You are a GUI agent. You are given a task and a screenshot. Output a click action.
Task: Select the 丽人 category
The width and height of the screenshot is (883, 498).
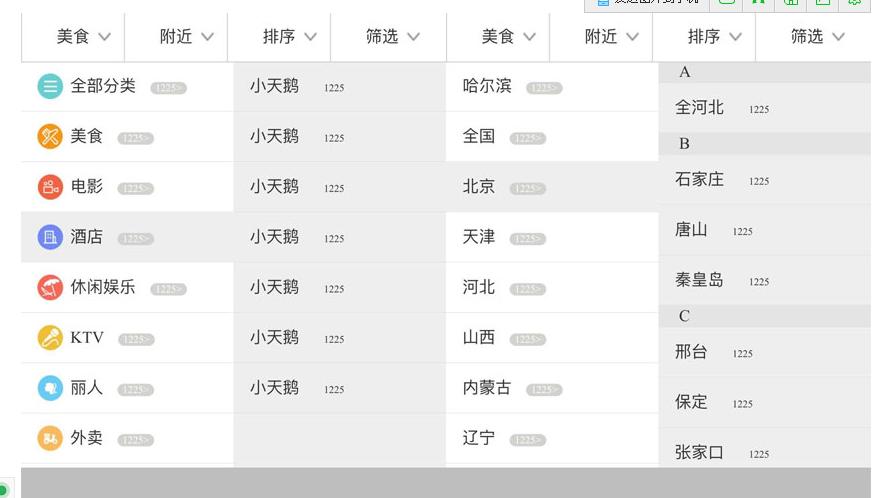click(127, 388)
